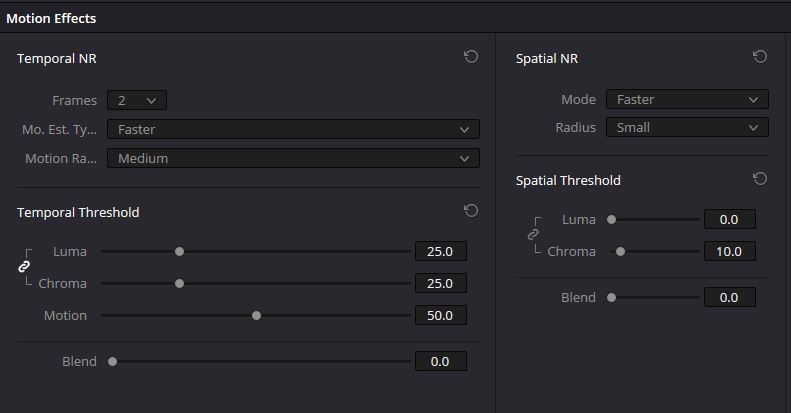Reset the Temporal NR settings

(471, 57)
